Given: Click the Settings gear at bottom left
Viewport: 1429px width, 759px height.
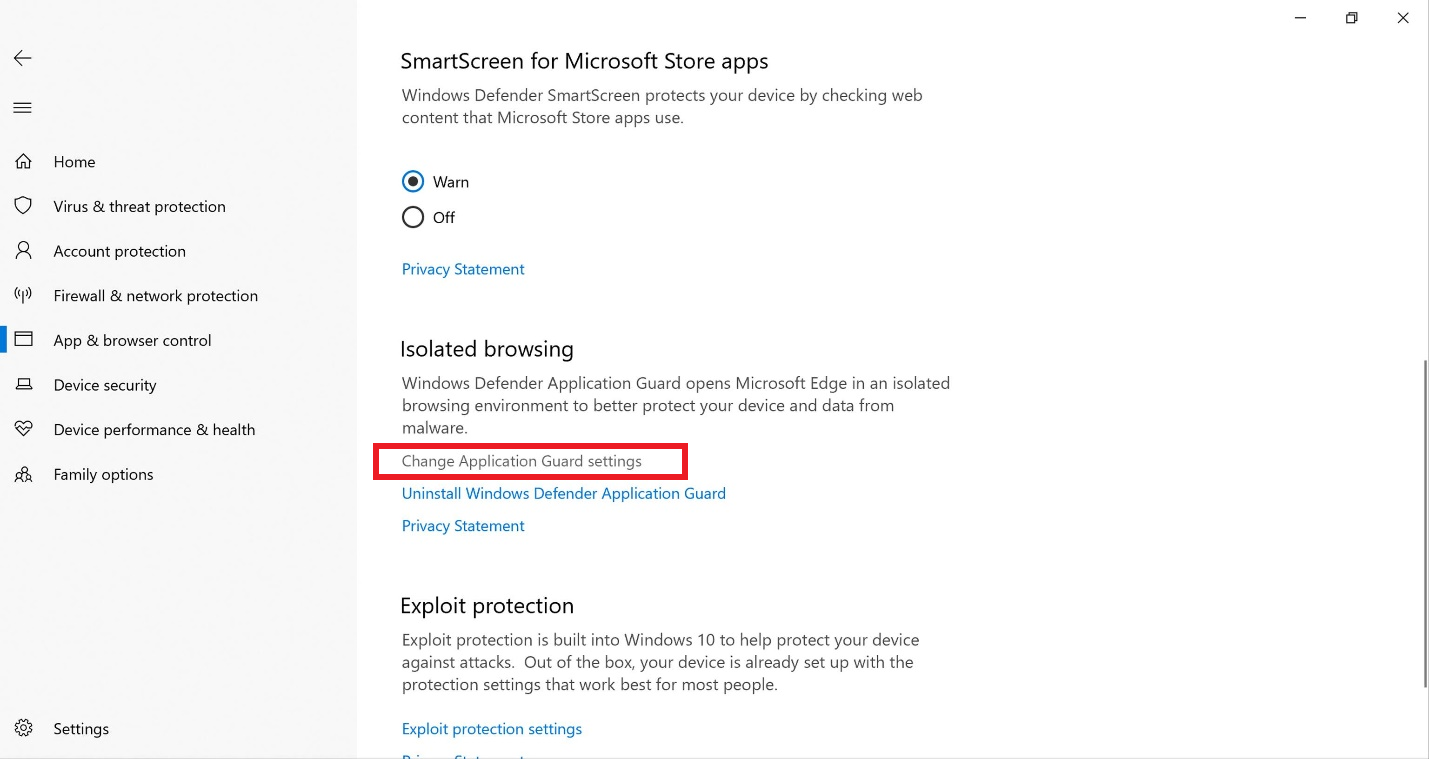Looking at the screenshot, I should [x=24, y=728].
